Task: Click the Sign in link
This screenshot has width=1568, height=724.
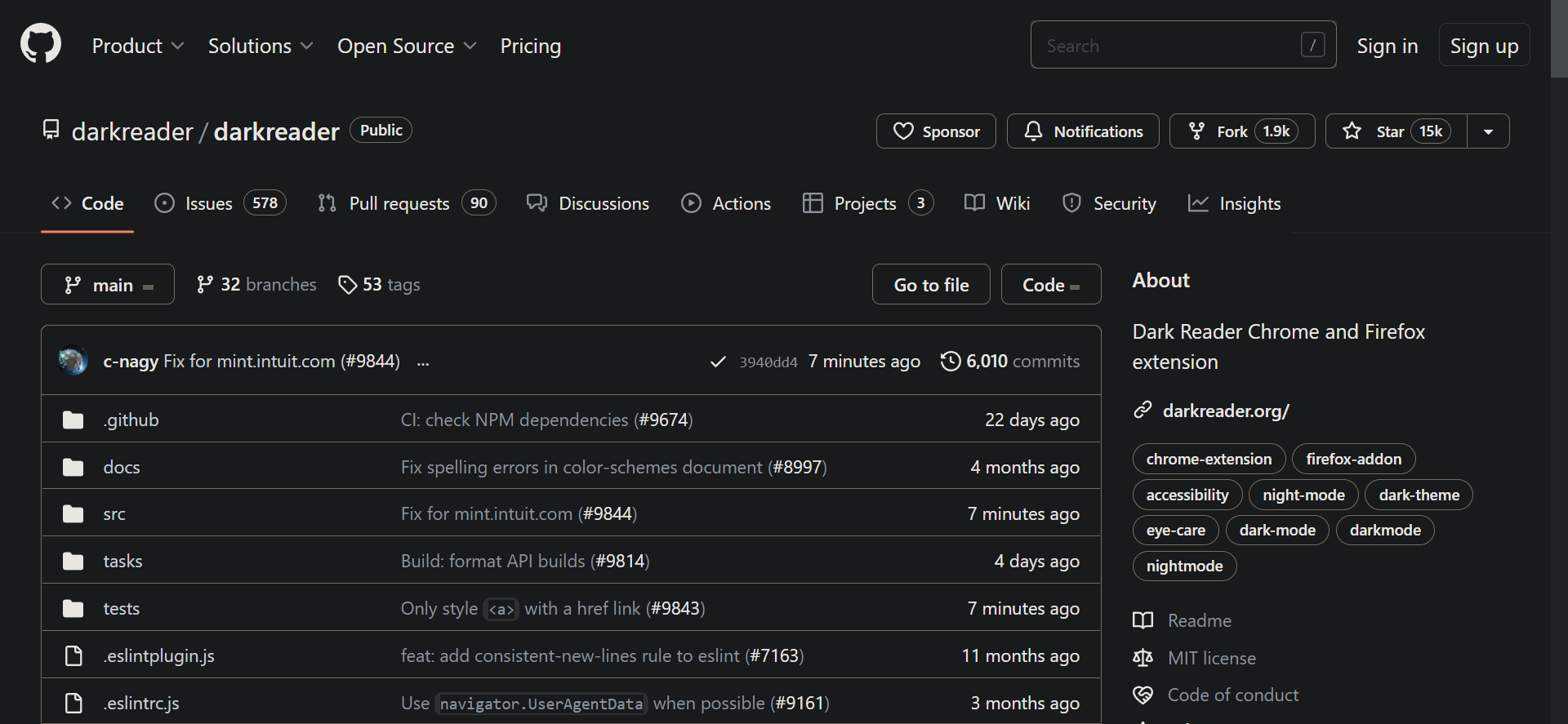Action: coord(1387,46)
